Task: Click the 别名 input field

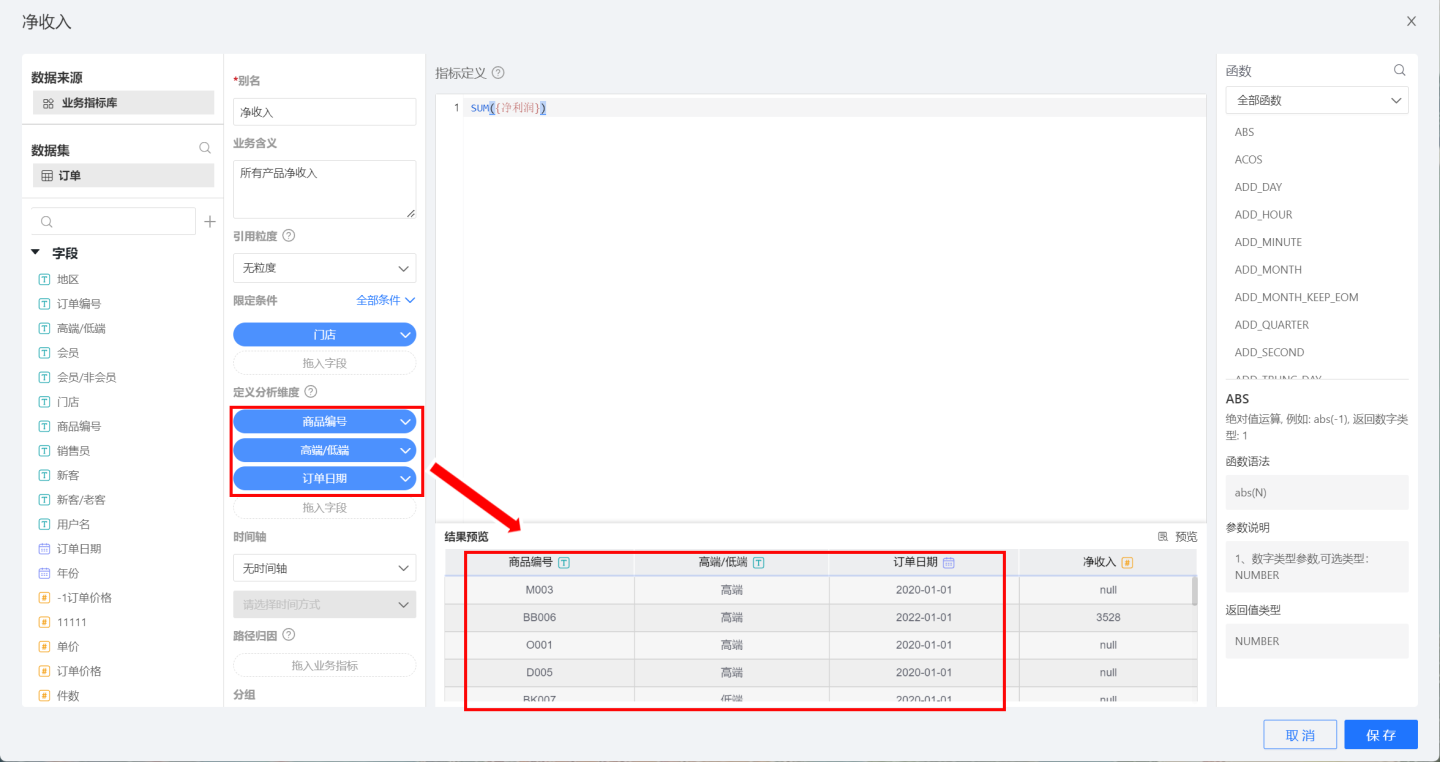Action: [x=324, y=112]
